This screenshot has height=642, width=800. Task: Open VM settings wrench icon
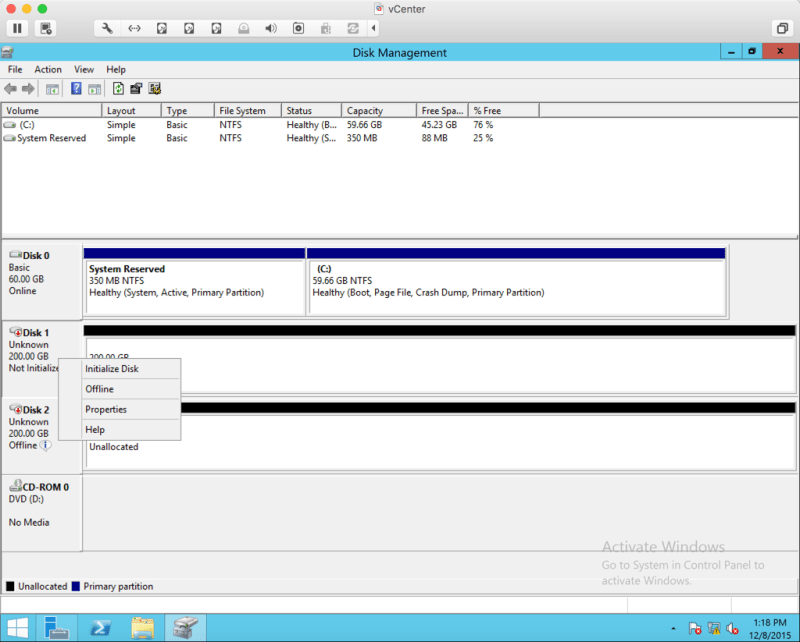click(x=108, y=28)
